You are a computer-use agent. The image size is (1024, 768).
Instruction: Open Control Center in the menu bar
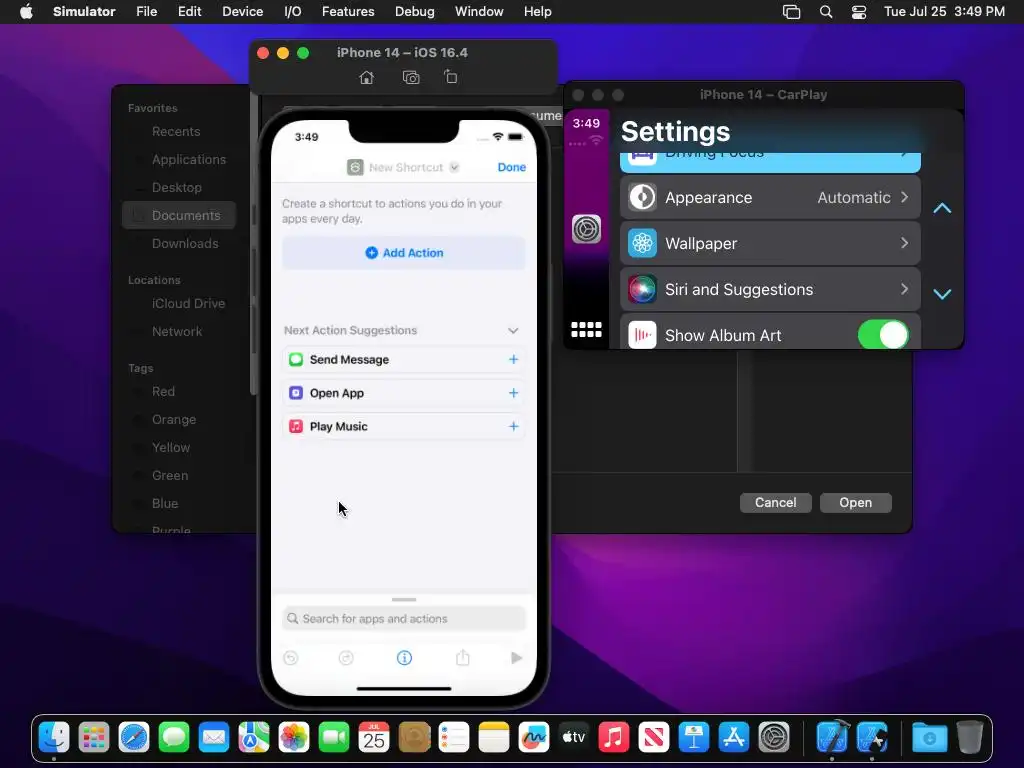point(859,12)
